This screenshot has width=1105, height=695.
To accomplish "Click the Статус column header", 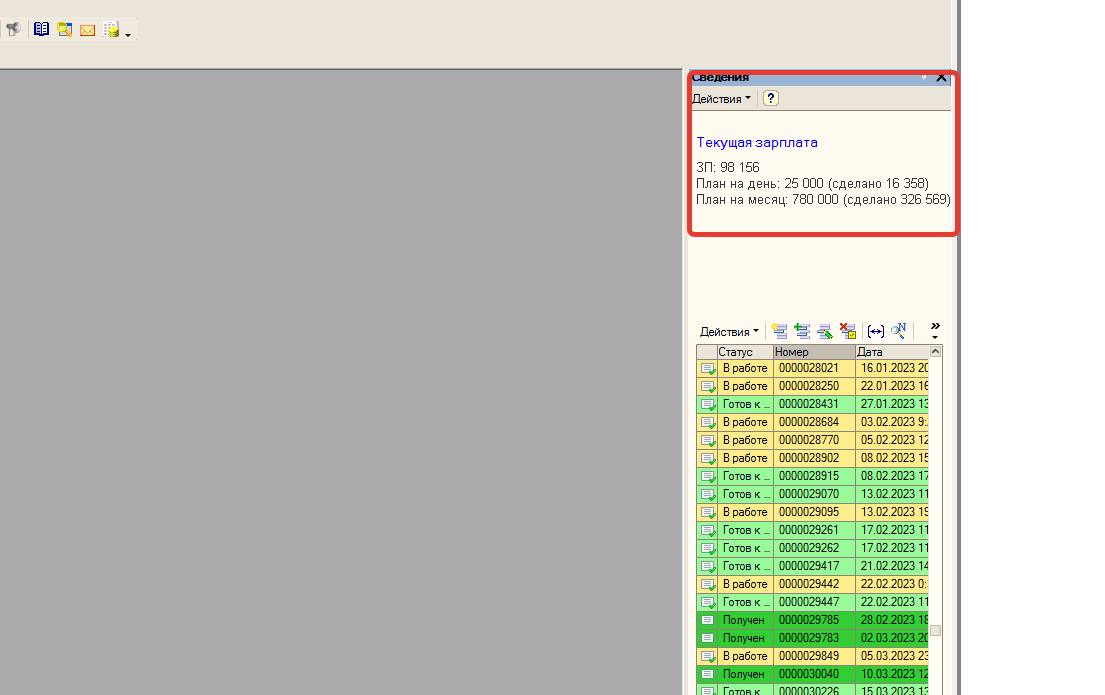I will pyautogui.click(x=745, y=352).
